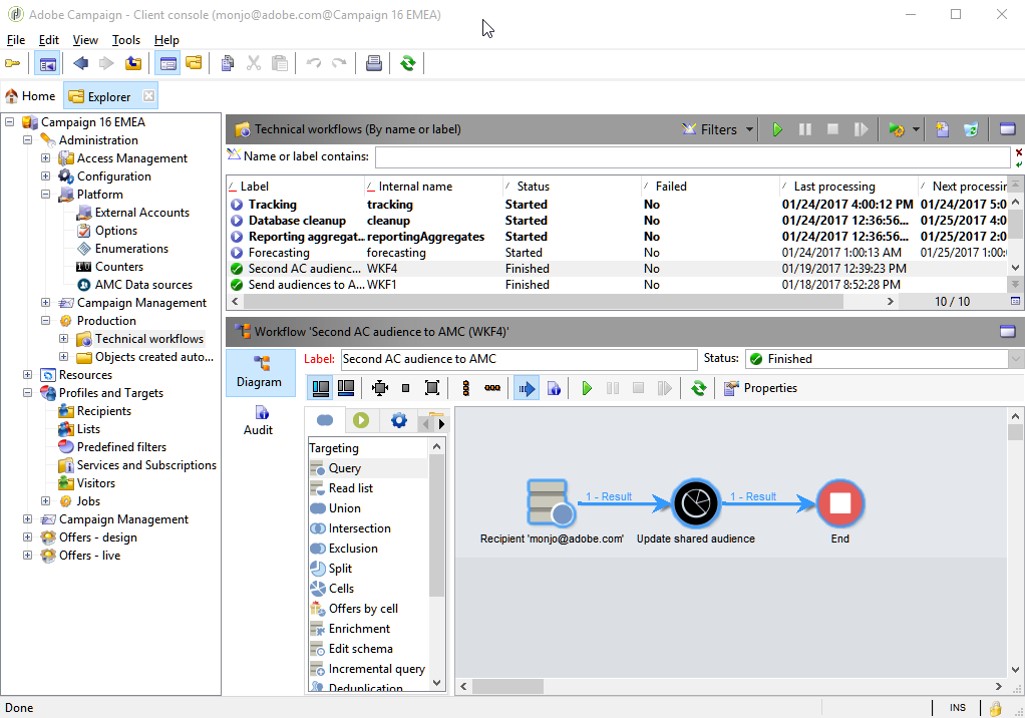The height and width of the screenshot is (718, 1025).
Task: Collapse the Administration tree node
Action: pyautogui.click(x=27, y=140)
